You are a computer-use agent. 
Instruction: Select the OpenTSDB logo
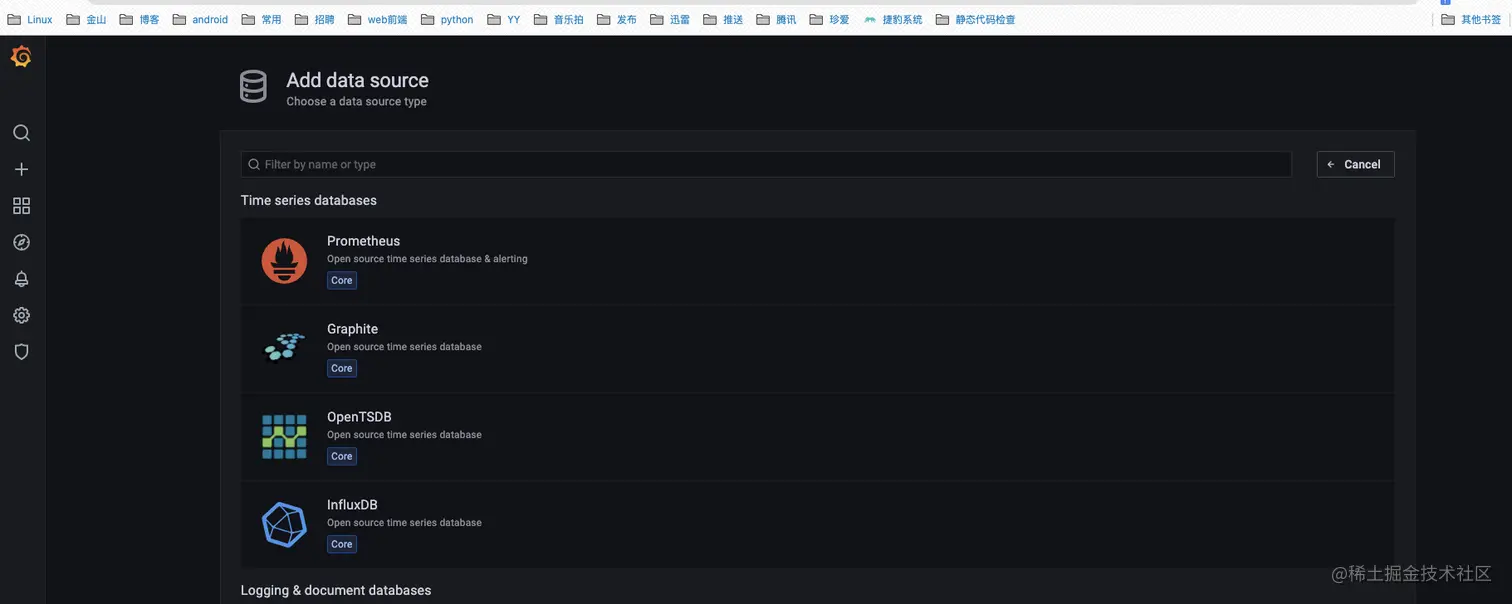click(x=284, y=437)
